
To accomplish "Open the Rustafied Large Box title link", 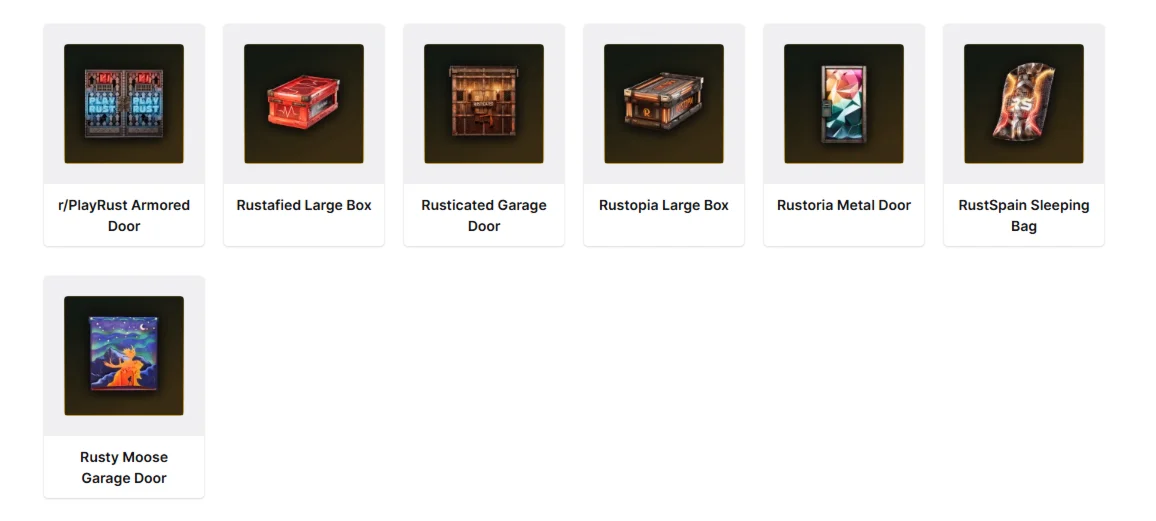I will pyautogui.click(x=304, y=205).
